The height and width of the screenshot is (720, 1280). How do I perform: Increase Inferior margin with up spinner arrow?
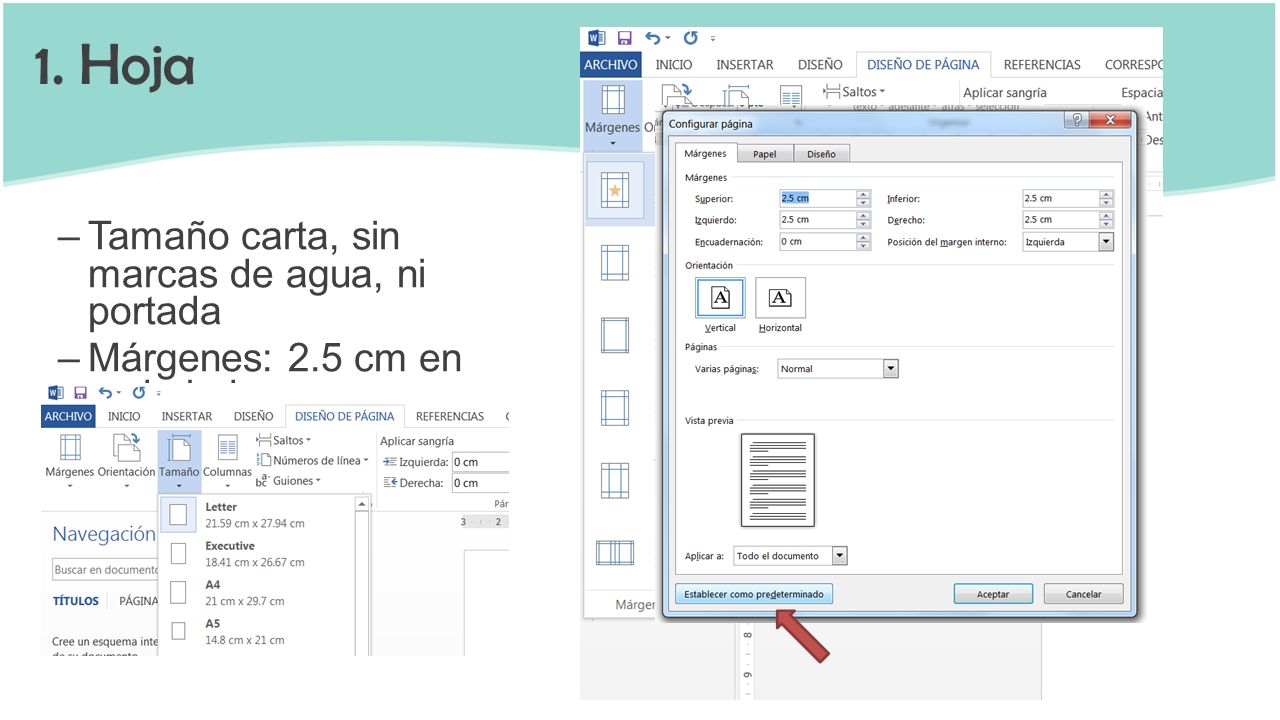click(1106, 194)
